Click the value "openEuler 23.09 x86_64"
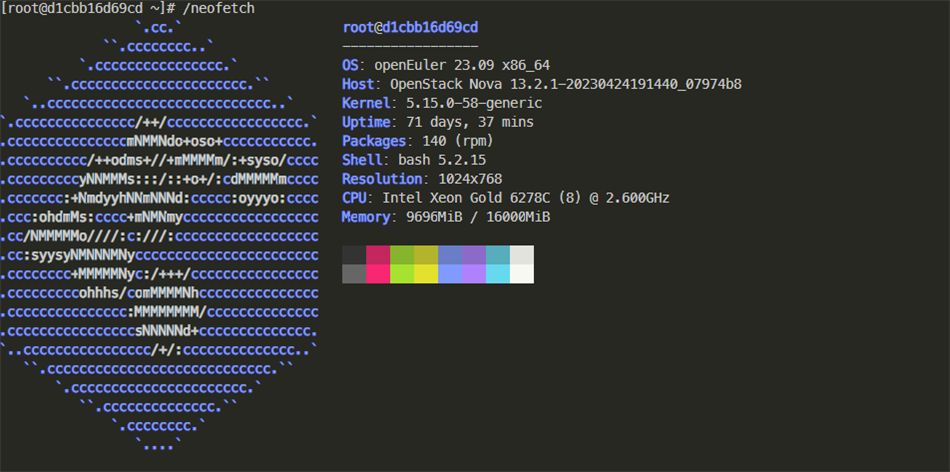This screenshot has width=950, height=472. (462, 65)
